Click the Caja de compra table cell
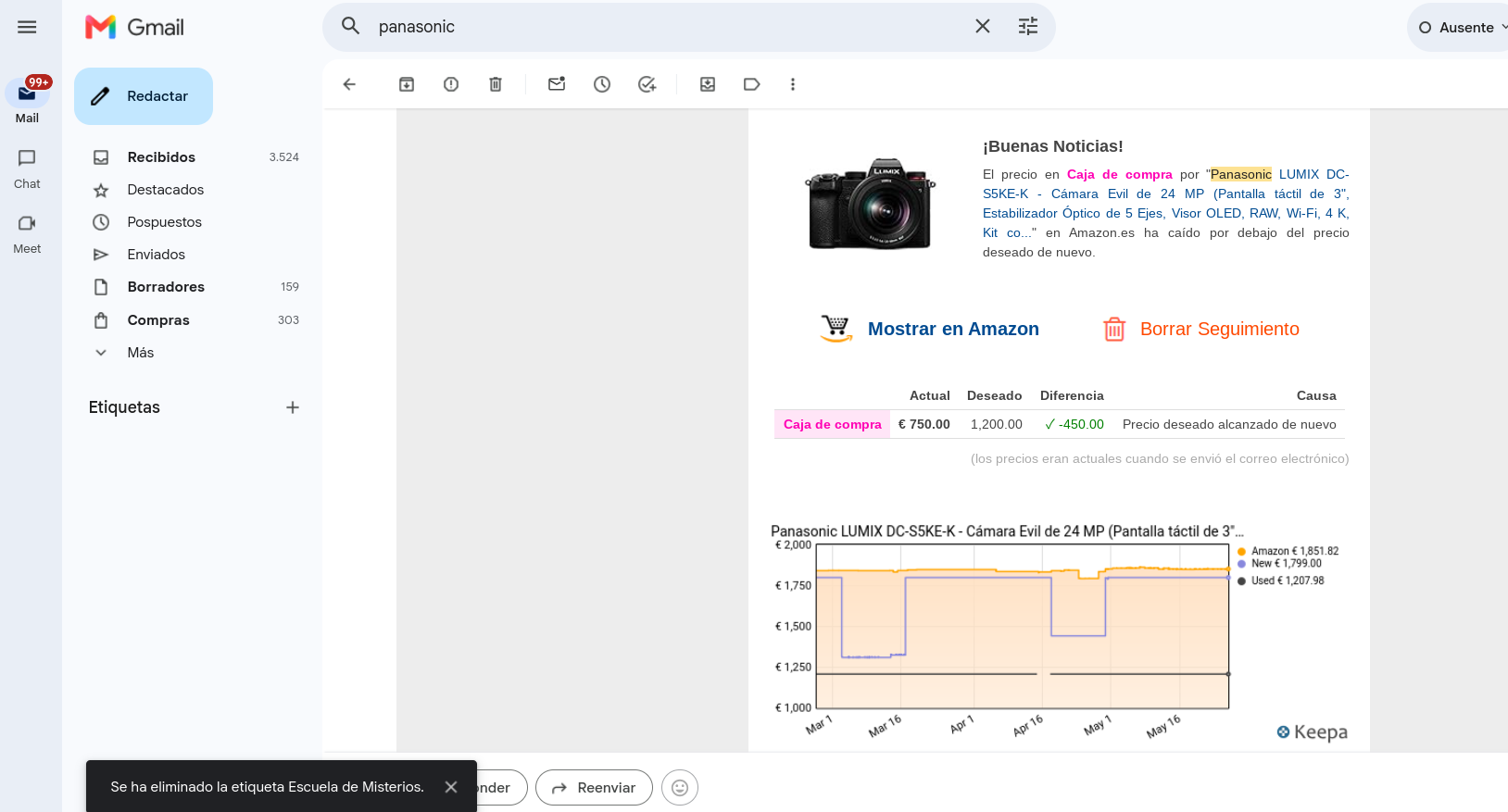Screen dimensions: 1508x812 [833, 424]
